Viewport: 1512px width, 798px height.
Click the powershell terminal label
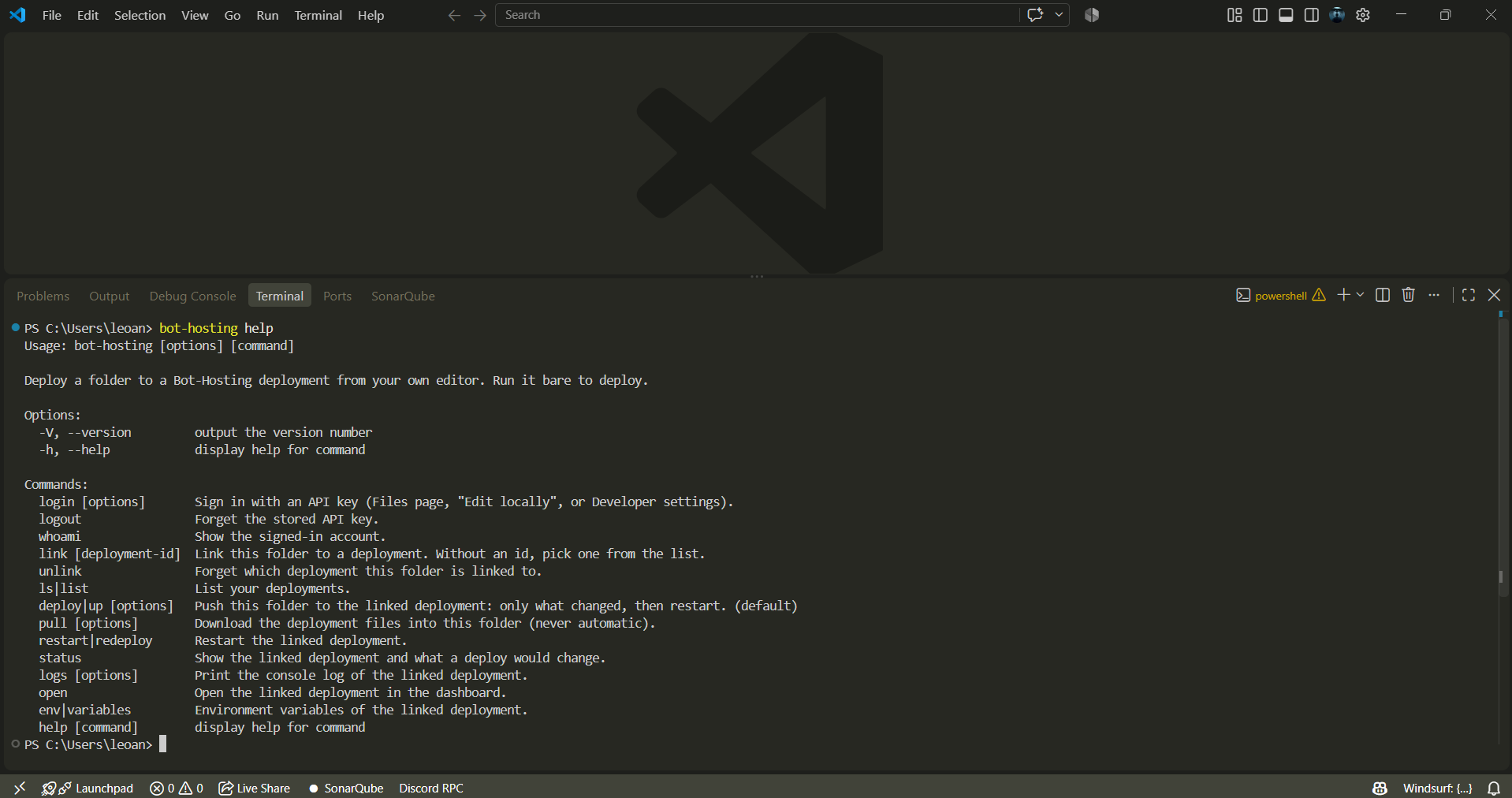tap(1281, 296)
